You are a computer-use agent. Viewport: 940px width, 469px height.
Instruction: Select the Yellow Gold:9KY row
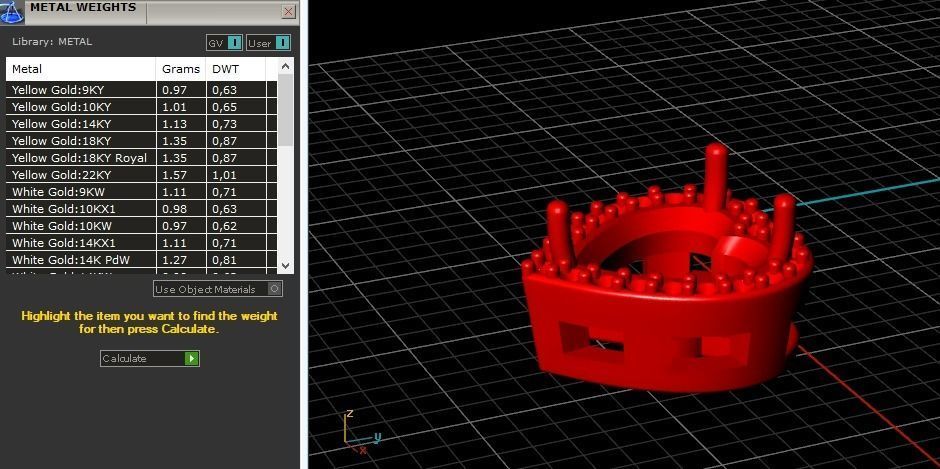coord(141,90)
